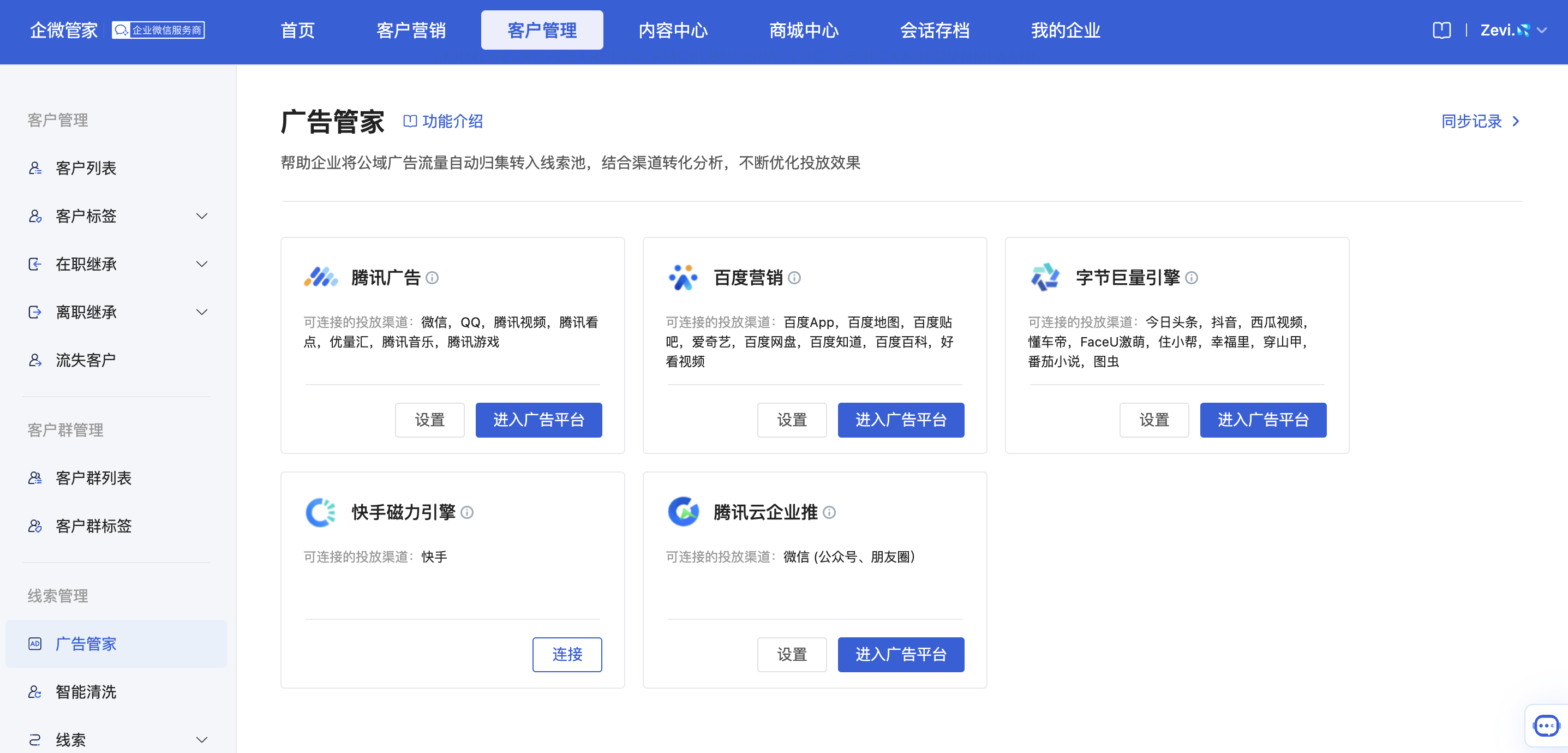Image resolution: width=1568 pixels, height=753 pixels.
Task: Click the 广告管家 AD sidebar icon
Action: pyautogui.click(x=35, y=644)
